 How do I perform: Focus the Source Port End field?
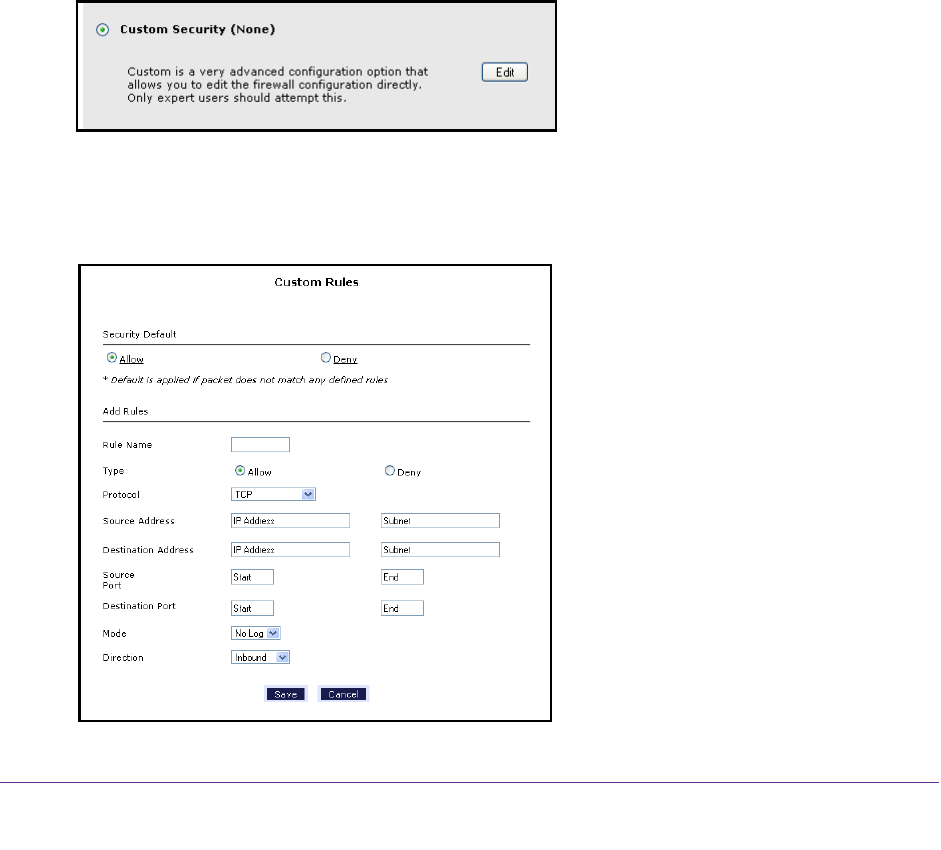pos(403,577)
